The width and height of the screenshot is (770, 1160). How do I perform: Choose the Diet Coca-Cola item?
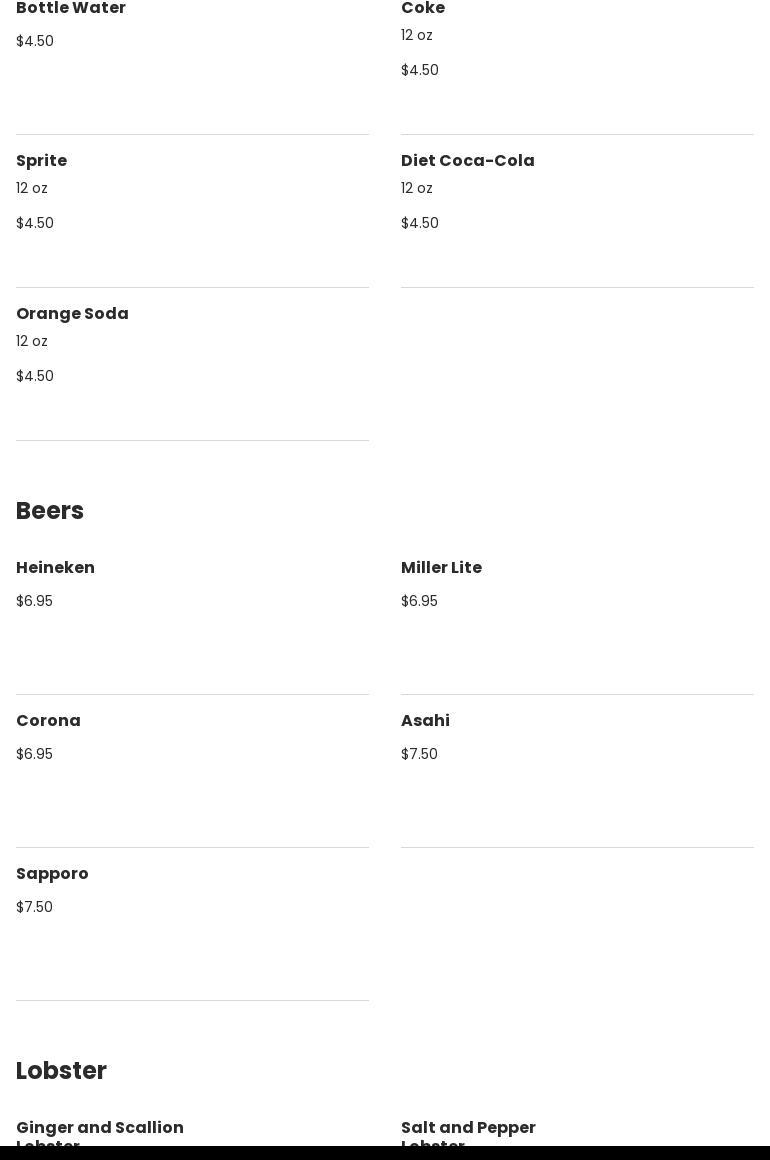[x=467, y=161]
